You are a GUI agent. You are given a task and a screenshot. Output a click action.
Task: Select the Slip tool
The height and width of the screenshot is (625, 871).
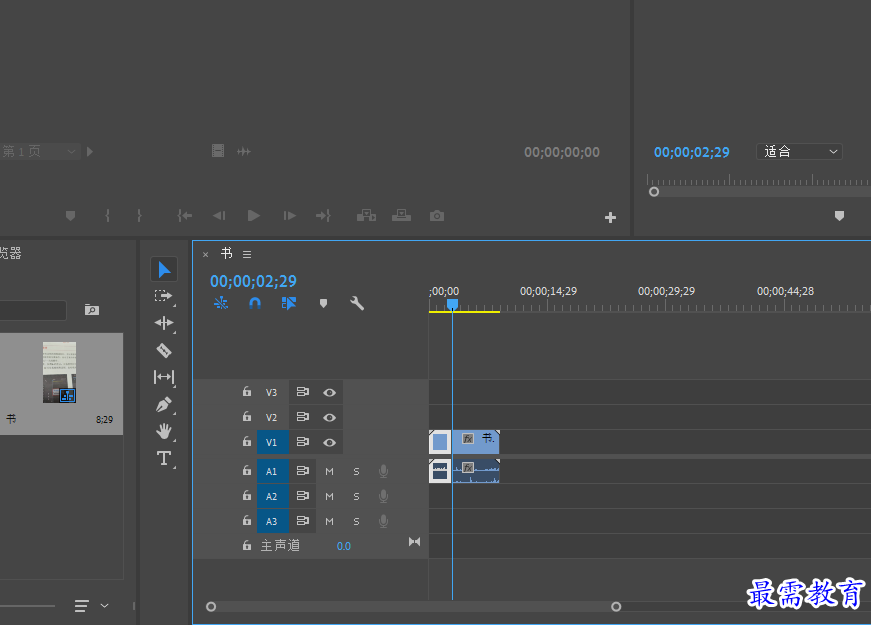coord(164,377)
